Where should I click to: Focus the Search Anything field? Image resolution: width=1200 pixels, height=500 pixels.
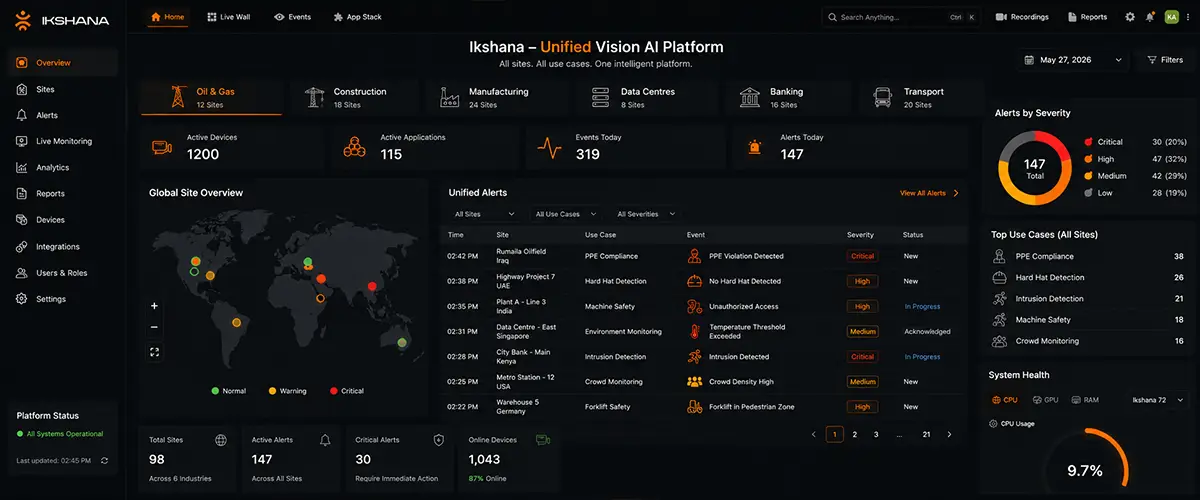tap(901, 17)
